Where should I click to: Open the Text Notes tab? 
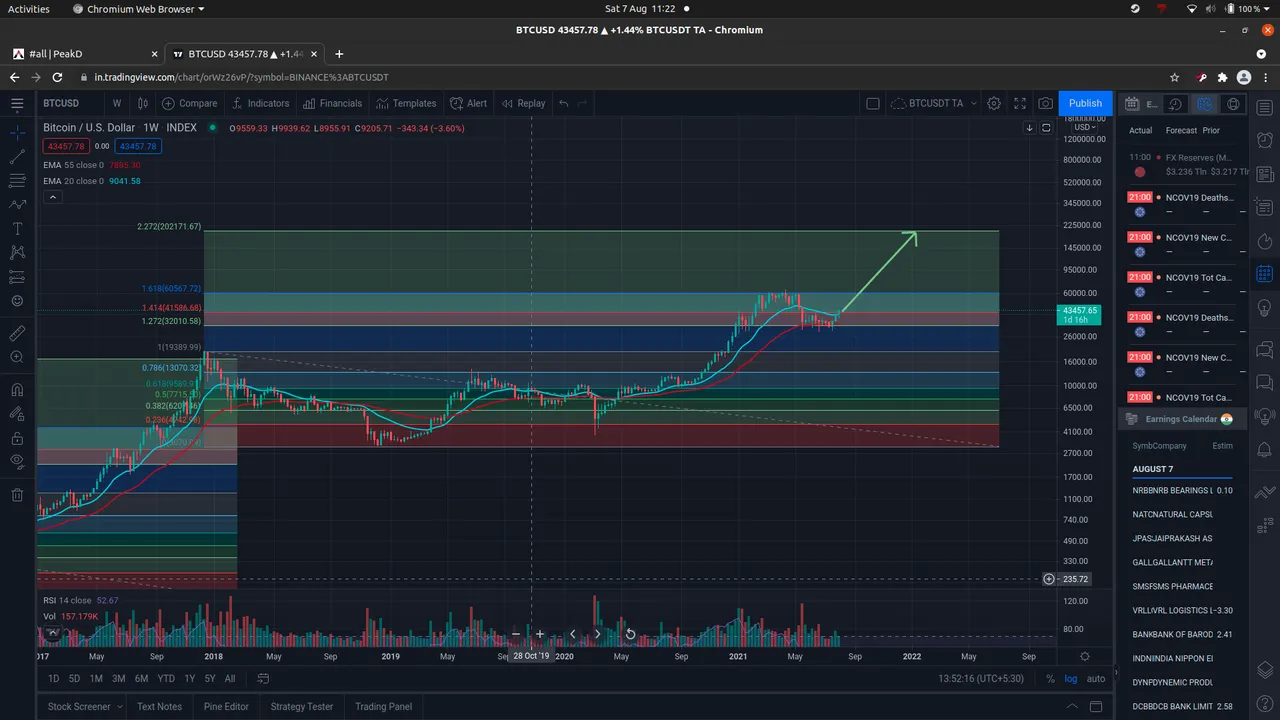coord(159,706)
